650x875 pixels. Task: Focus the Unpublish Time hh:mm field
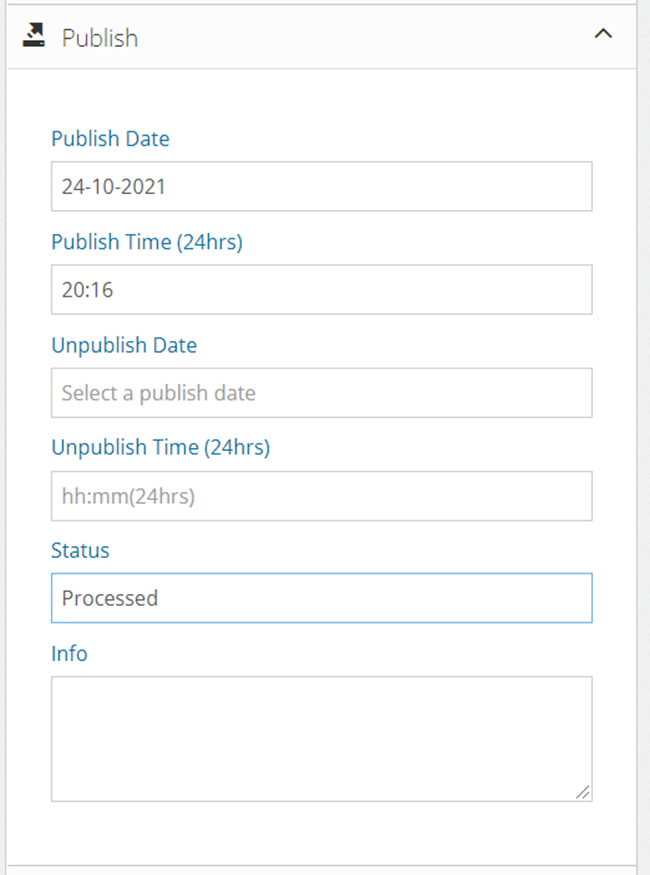(321, 496)
